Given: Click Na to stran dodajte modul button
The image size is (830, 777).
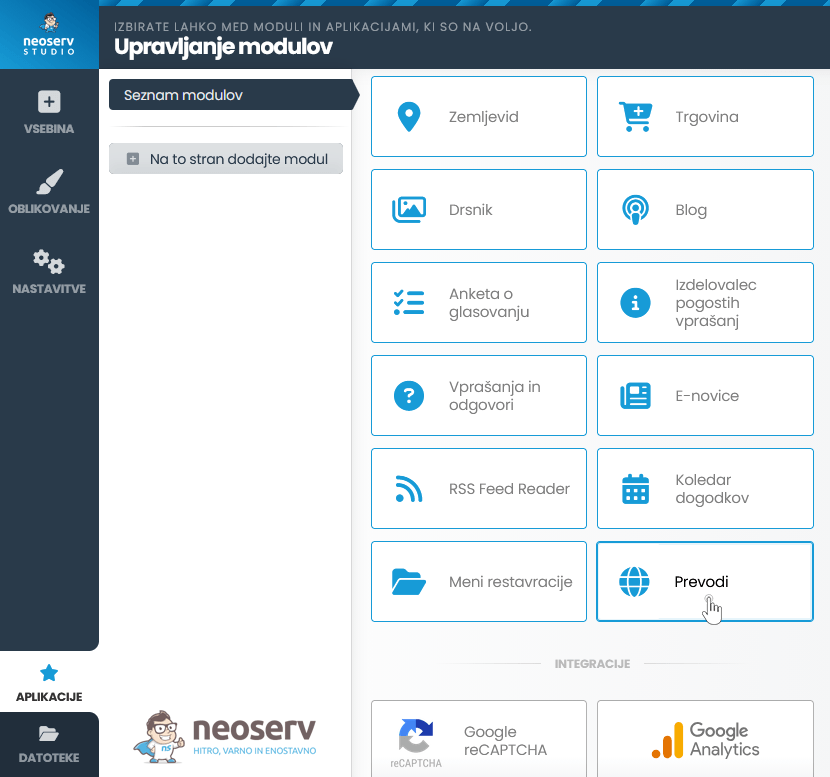Looking at the screenshot, I should 226,159.
